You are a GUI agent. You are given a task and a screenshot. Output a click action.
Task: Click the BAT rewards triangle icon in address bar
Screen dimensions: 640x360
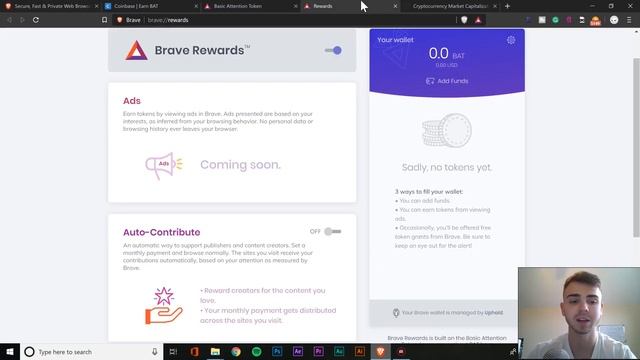click(478, 20)
